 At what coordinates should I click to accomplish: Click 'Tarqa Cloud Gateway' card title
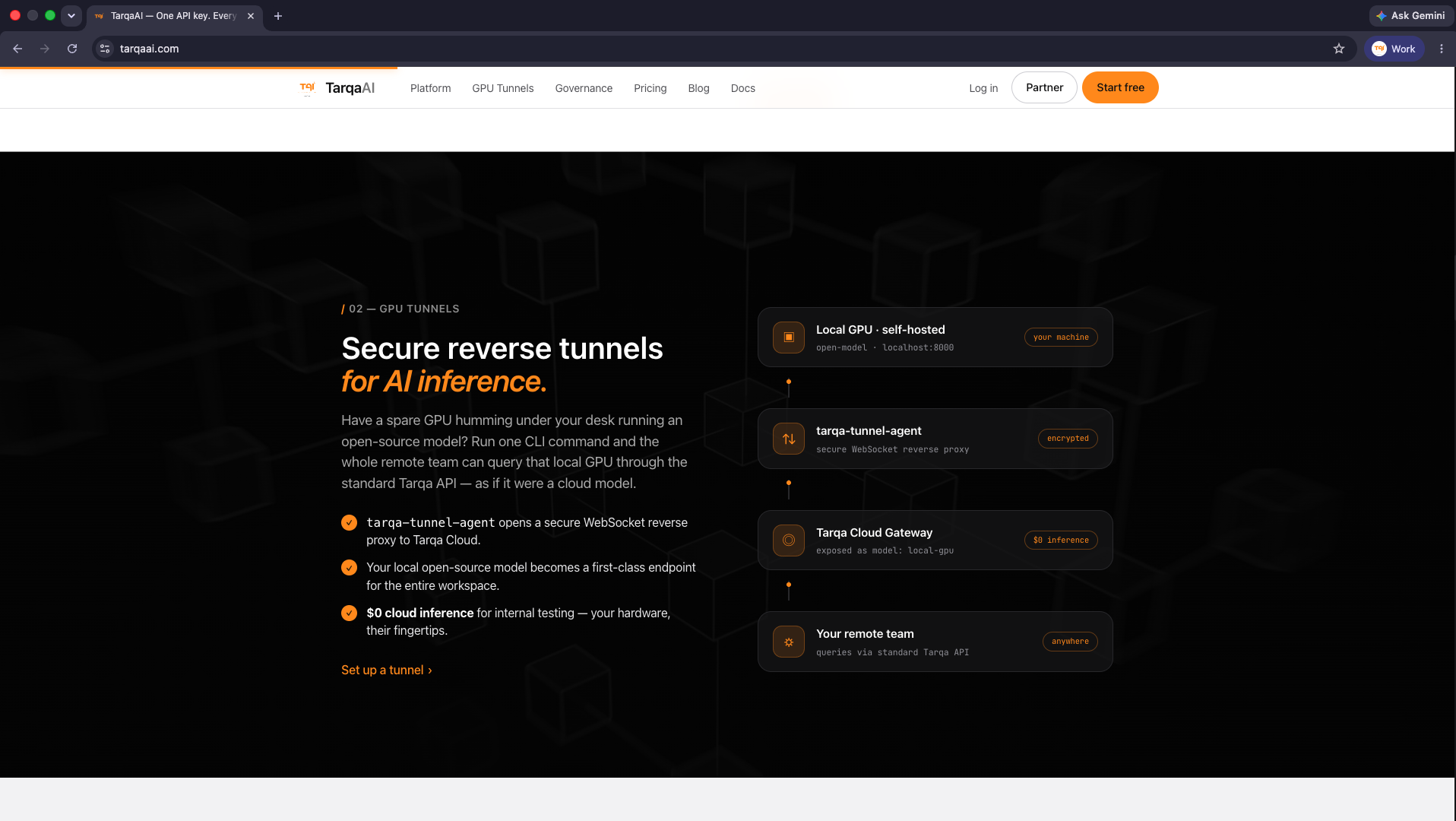point(874,532)
